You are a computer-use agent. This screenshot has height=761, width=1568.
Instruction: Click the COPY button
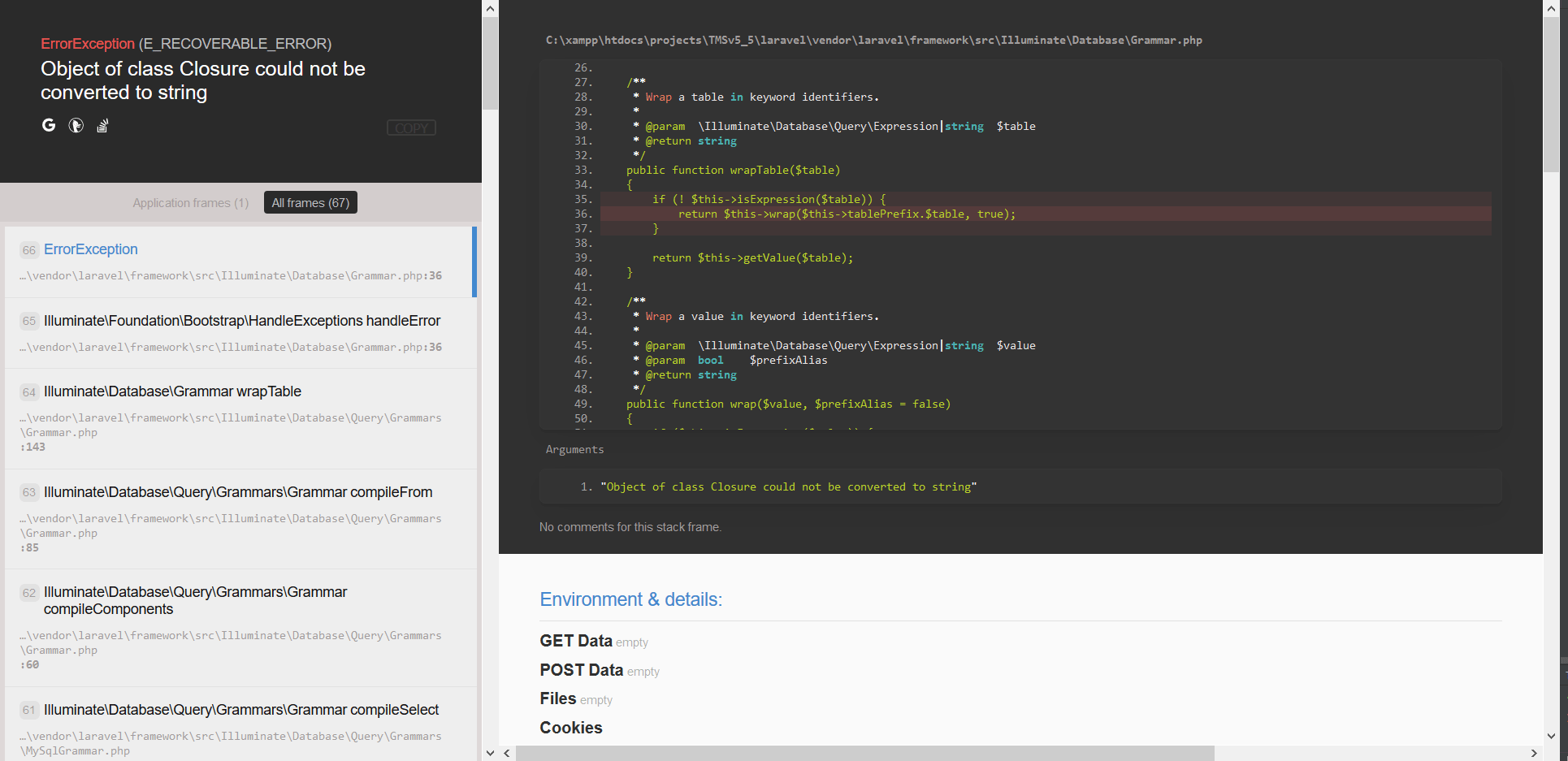pyautogui.click(x=411, y=128)
